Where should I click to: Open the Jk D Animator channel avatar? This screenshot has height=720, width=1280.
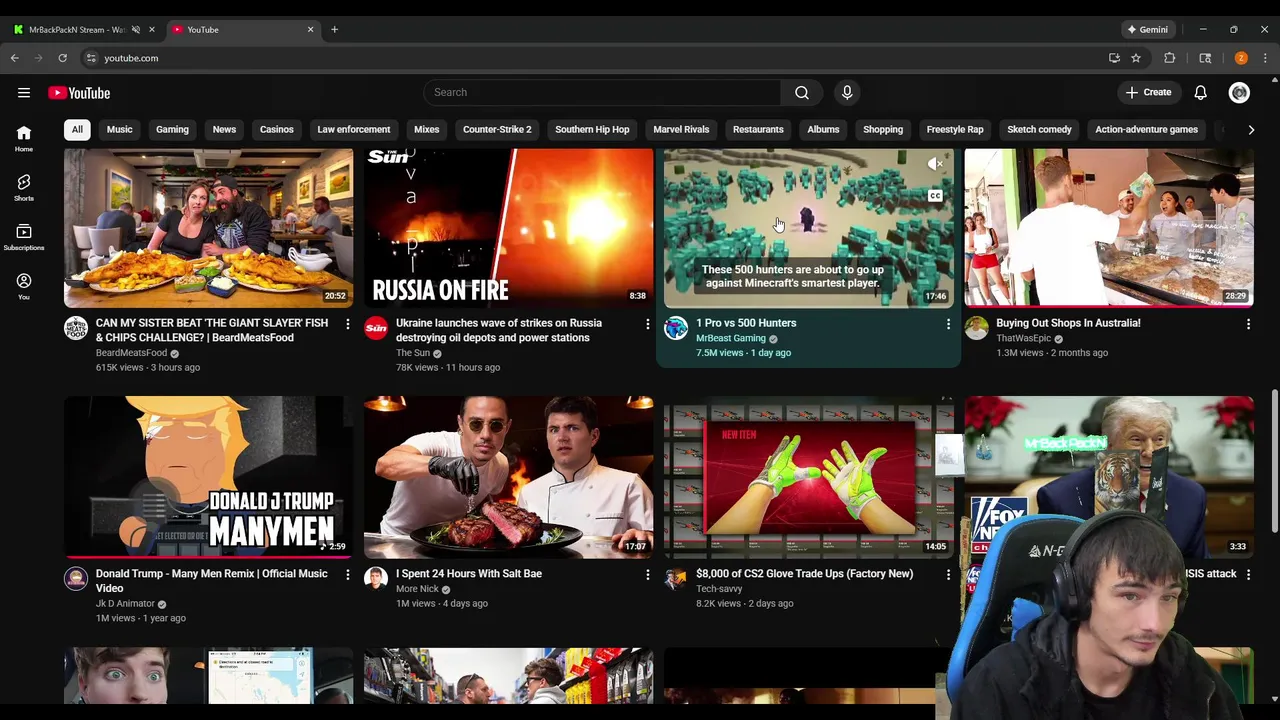coord(76,579)
